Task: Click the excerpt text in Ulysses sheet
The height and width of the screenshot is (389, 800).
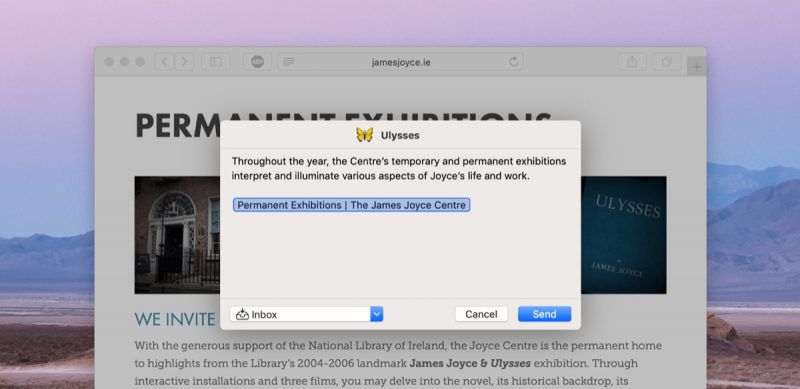Action: click(399, 168)
